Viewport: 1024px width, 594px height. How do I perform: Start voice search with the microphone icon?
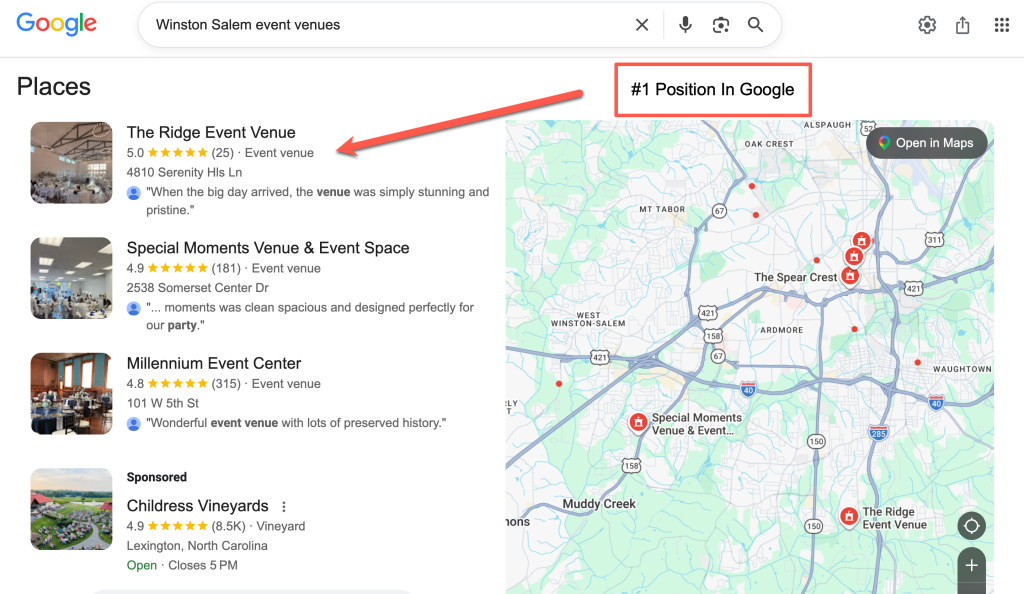coord(685,25)
